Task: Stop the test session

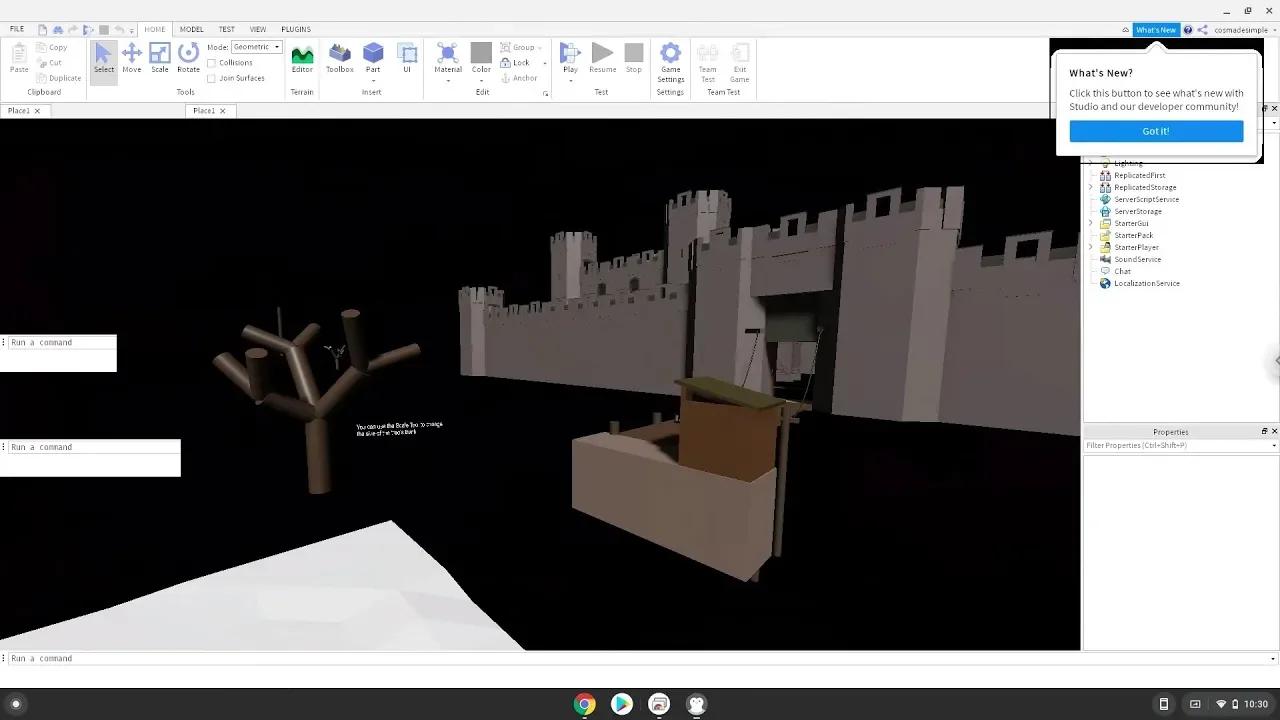Action: [x=633, y=57]
